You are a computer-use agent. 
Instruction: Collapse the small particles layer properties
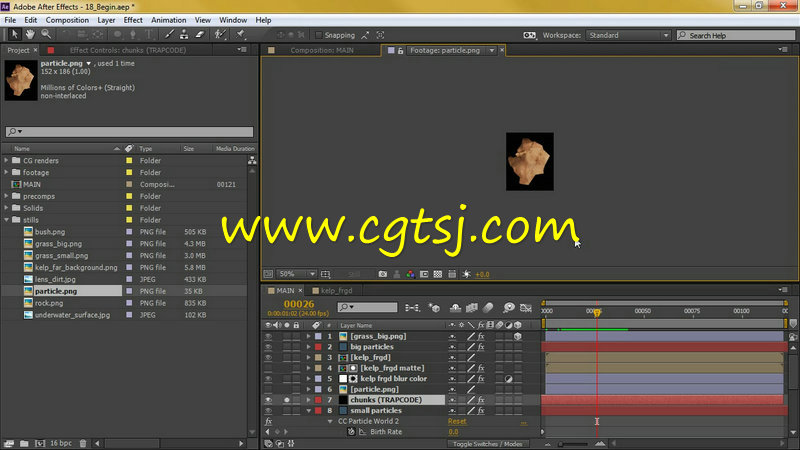[x=309, y=411]
